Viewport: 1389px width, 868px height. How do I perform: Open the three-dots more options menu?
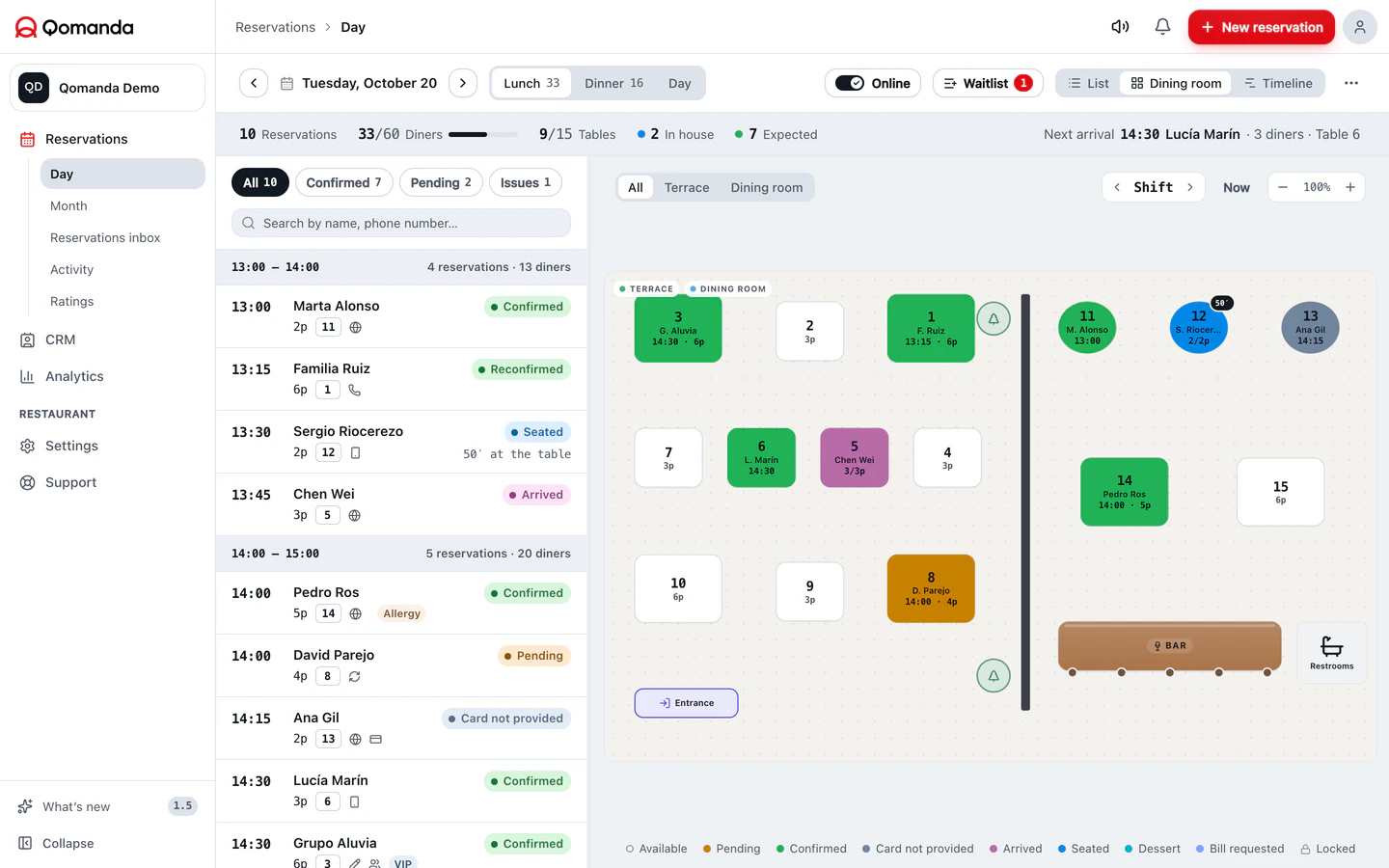(1350, 83)
